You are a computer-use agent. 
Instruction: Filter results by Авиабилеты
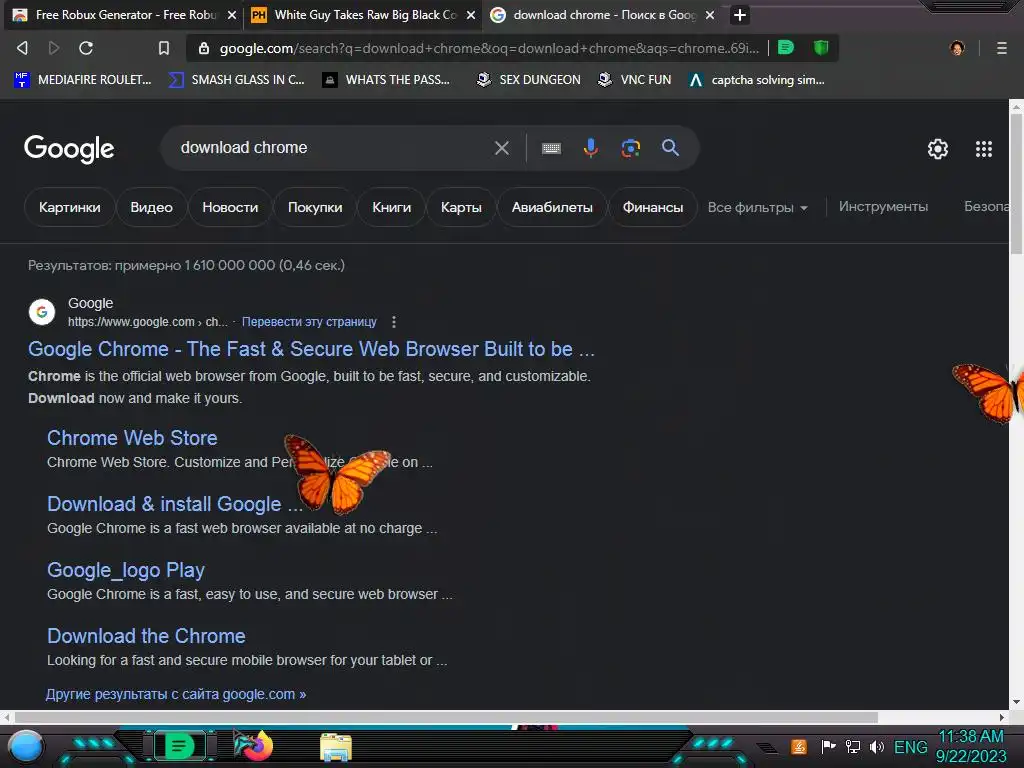tap(552, 207)
